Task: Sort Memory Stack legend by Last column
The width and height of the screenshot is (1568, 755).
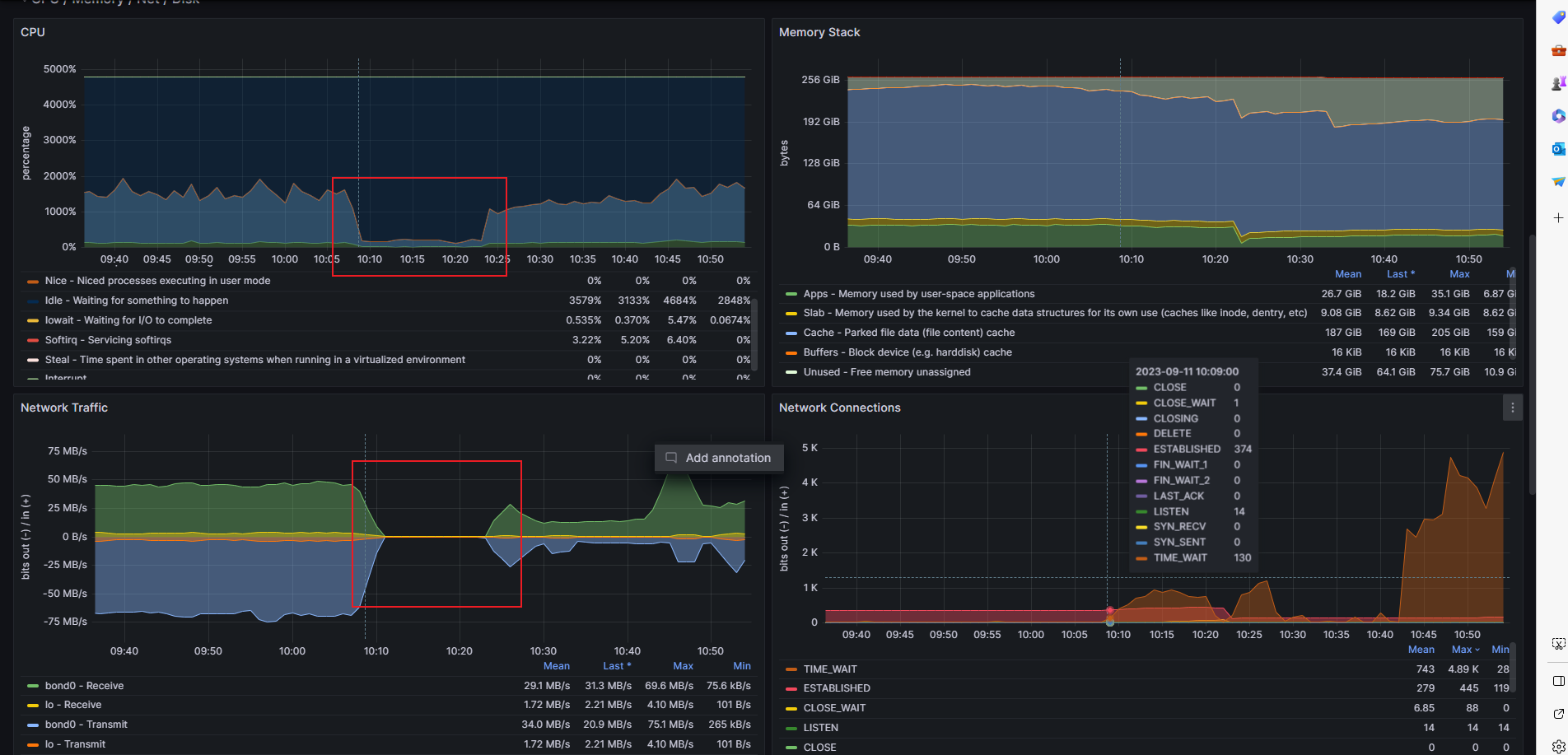Action: (x=1399, y=274)
